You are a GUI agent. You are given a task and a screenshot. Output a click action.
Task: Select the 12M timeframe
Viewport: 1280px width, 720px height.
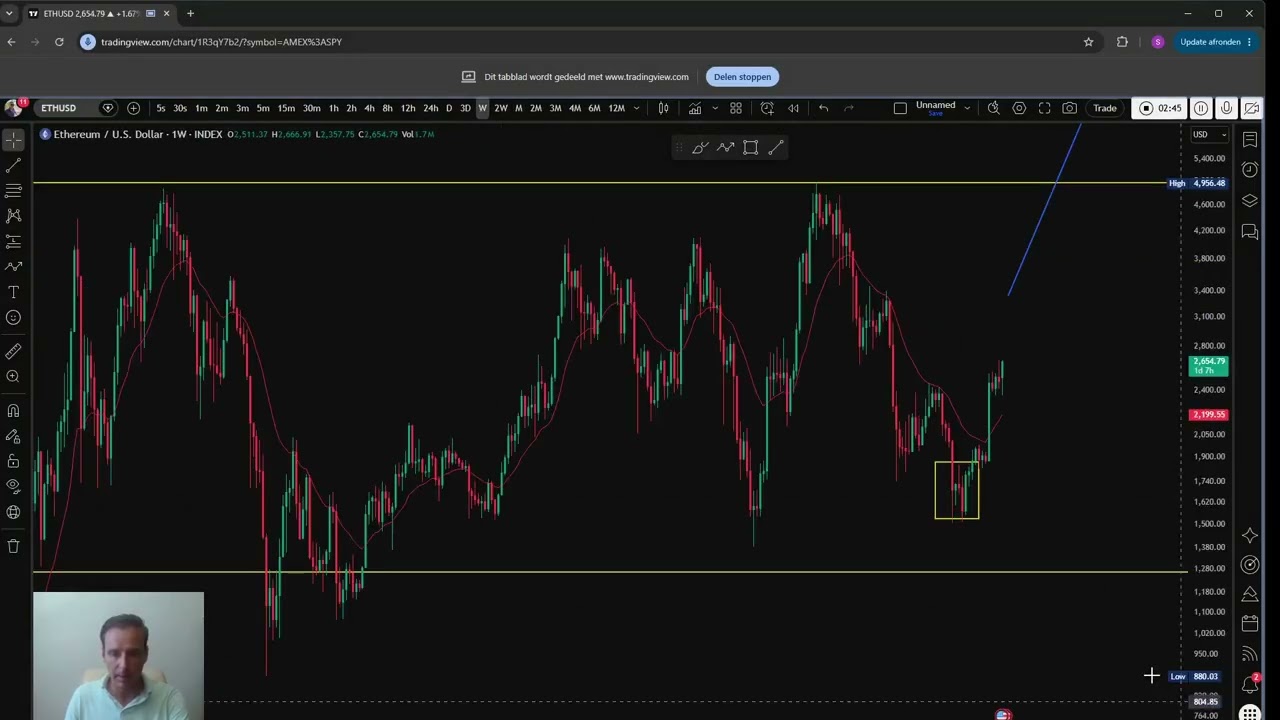(x=617, y=108)
